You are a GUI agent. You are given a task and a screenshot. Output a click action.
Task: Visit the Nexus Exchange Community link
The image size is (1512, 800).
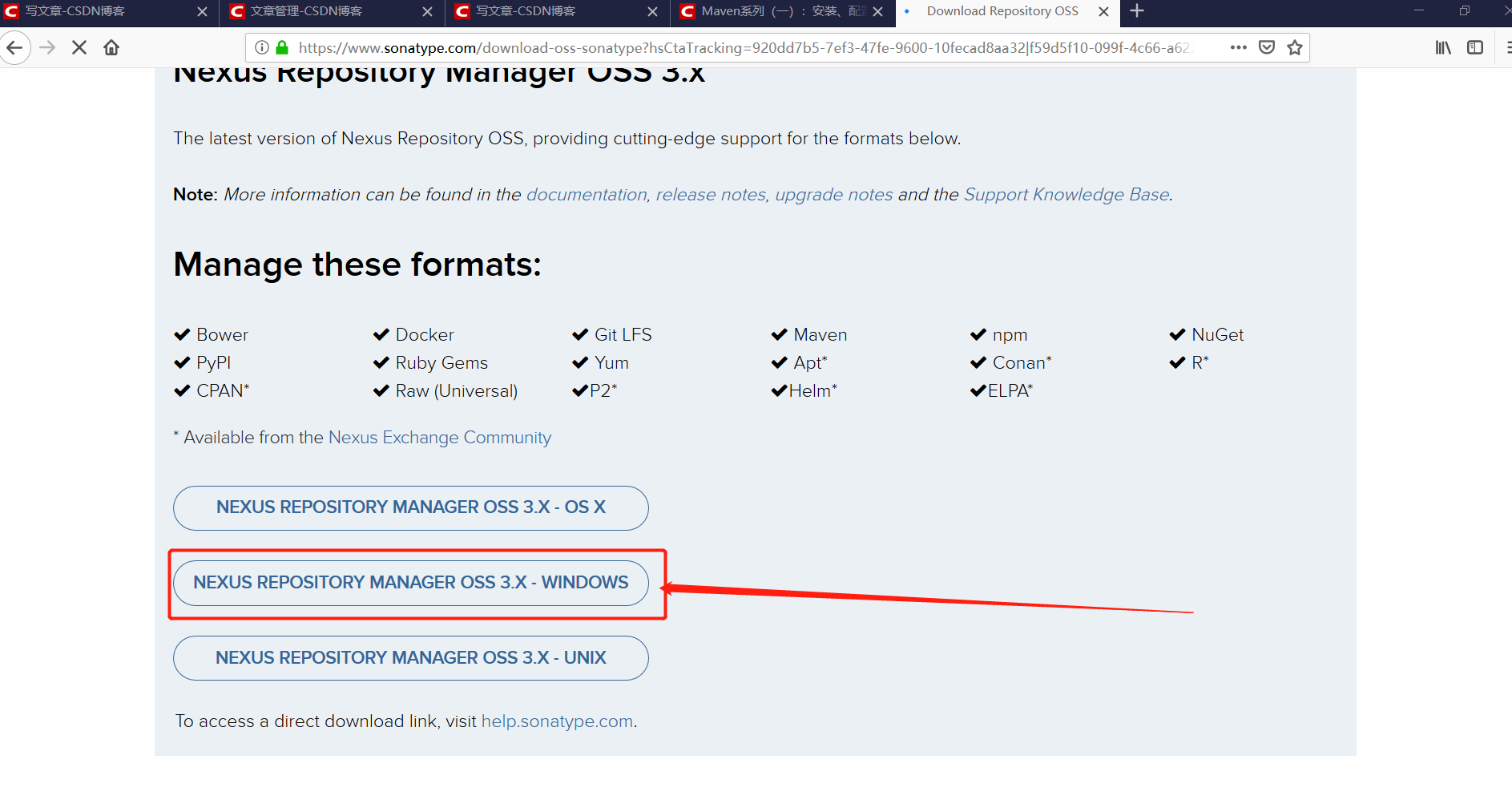(439, 437)
